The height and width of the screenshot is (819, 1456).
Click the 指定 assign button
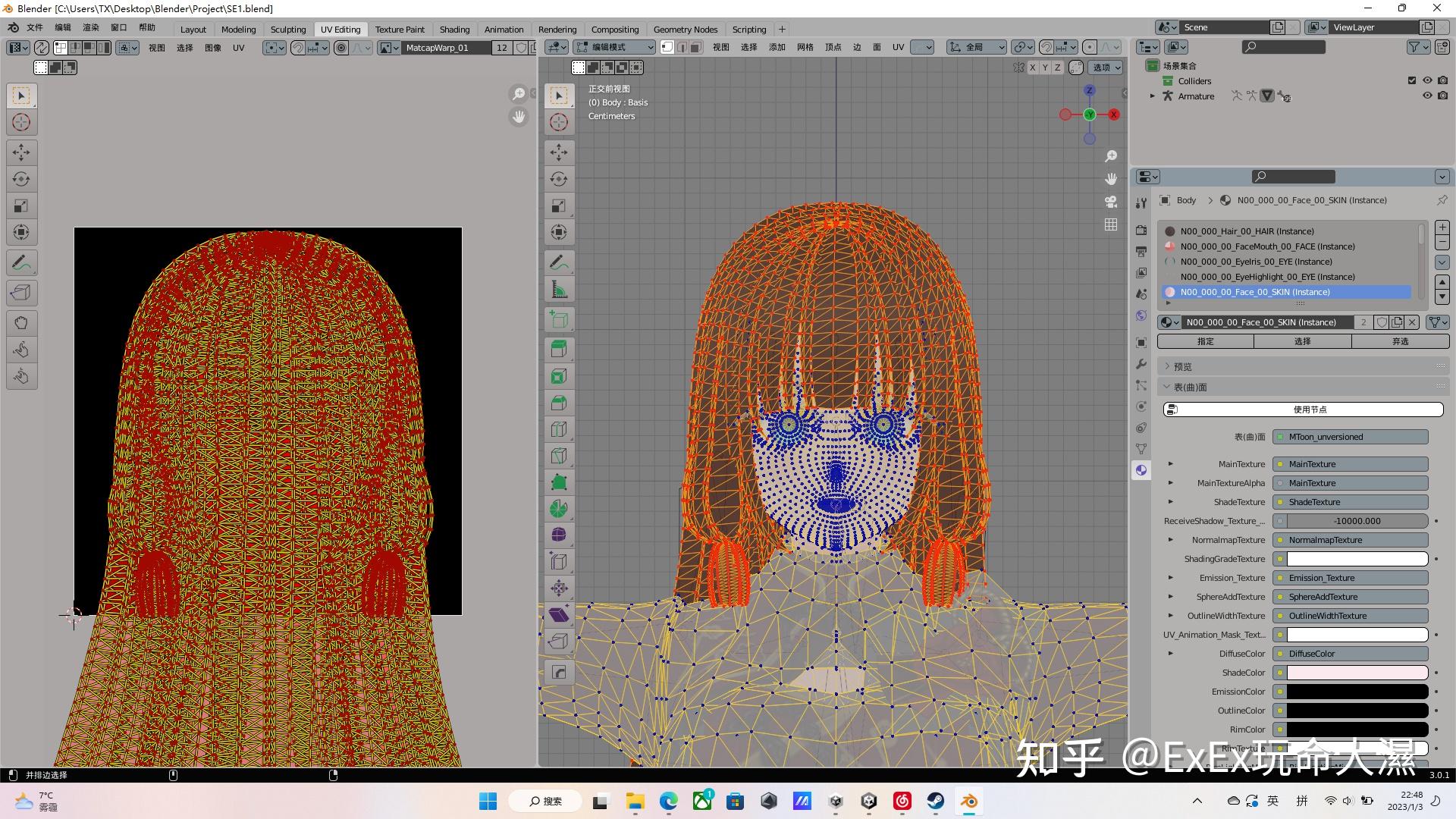tap(1205, 342)
